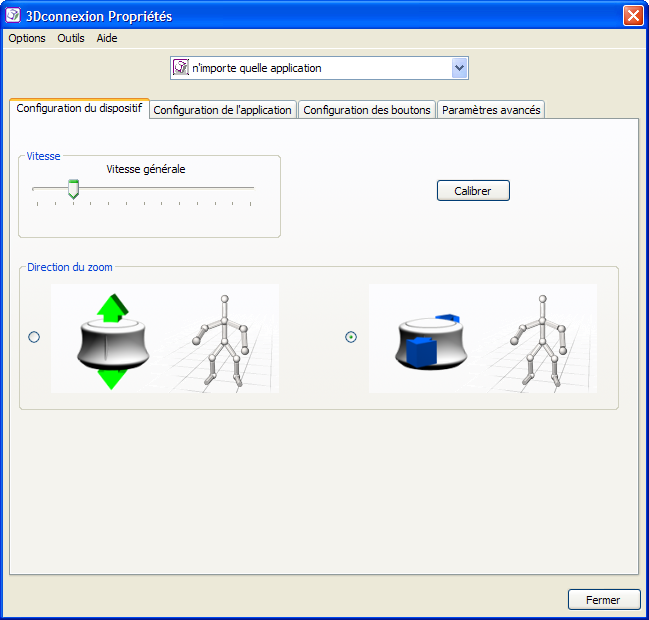Switch to Configuration de l'application tab
This screenshot has height=620, width=649.
(223, 110)
